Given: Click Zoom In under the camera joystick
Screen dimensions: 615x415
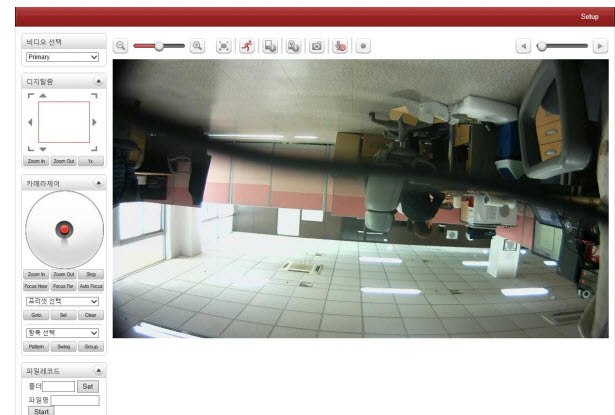Looking at the screenshot, I should 36,274.
